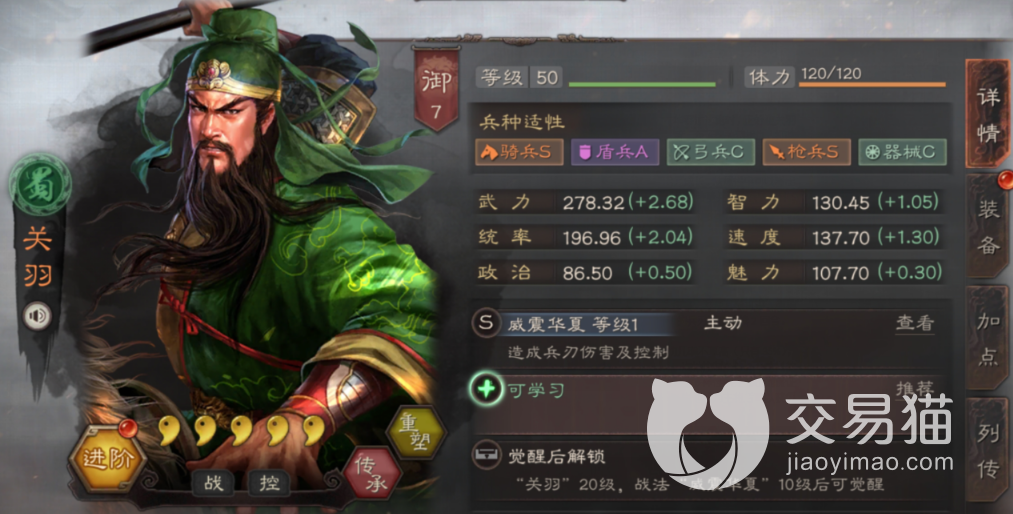View details of 威震华夏 skill via 查看
The width and height of the screenshot is (1013, 514).
[x=915, y=323]
